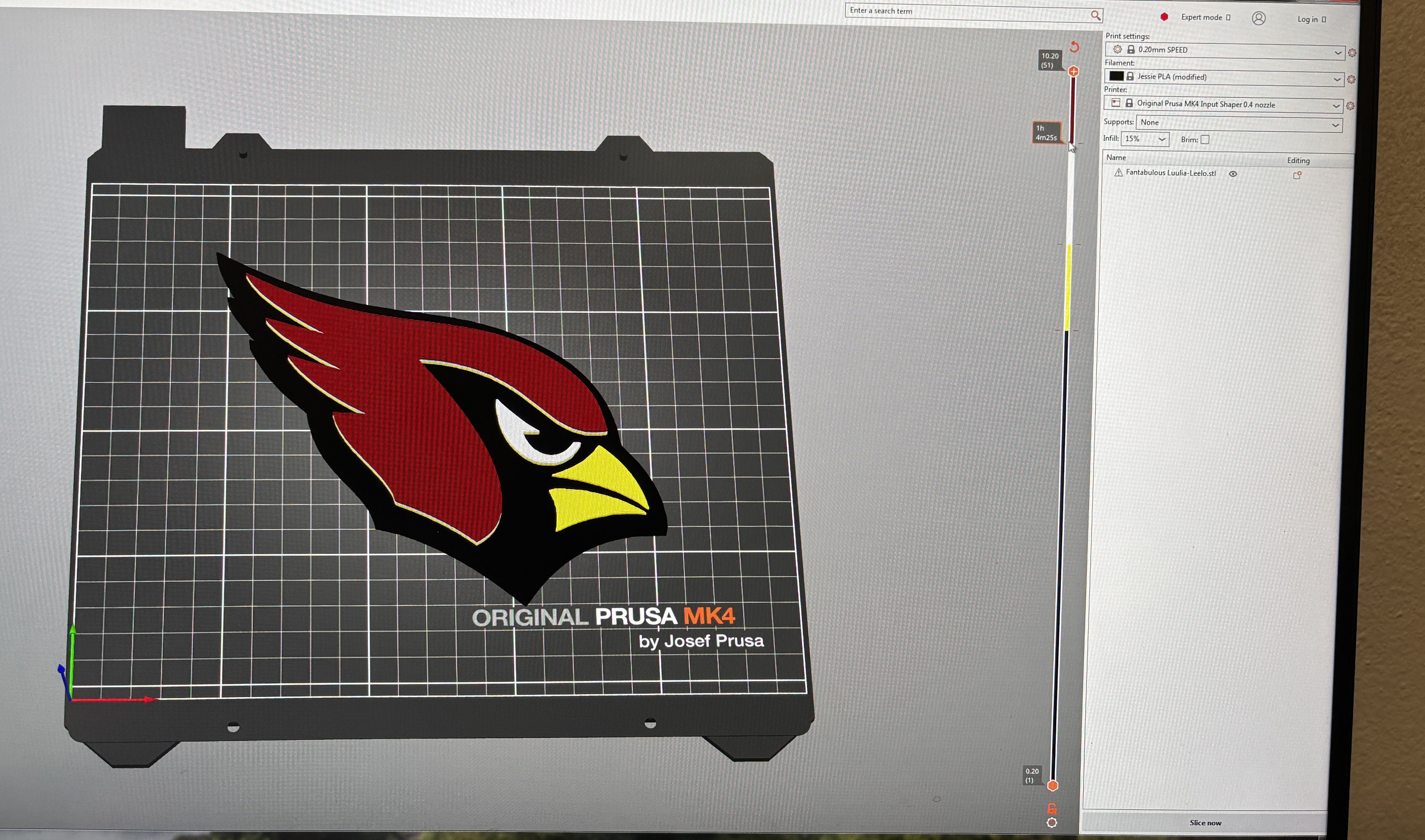Click warning icon next to Fantabulous Luulia-Leelo.stl
The width and height of the screenshot is (1425, 840).
[x=1118, y=173]
